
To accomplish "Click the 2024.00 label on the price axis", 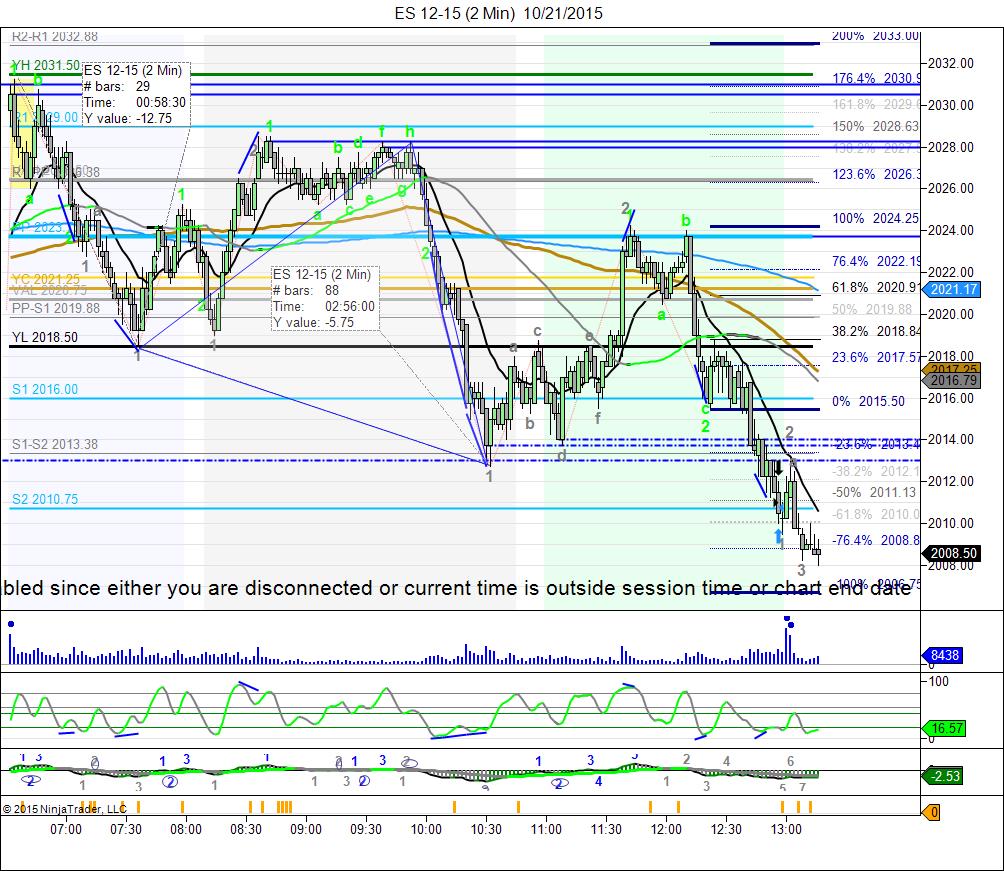I will [x=951, y=231].
